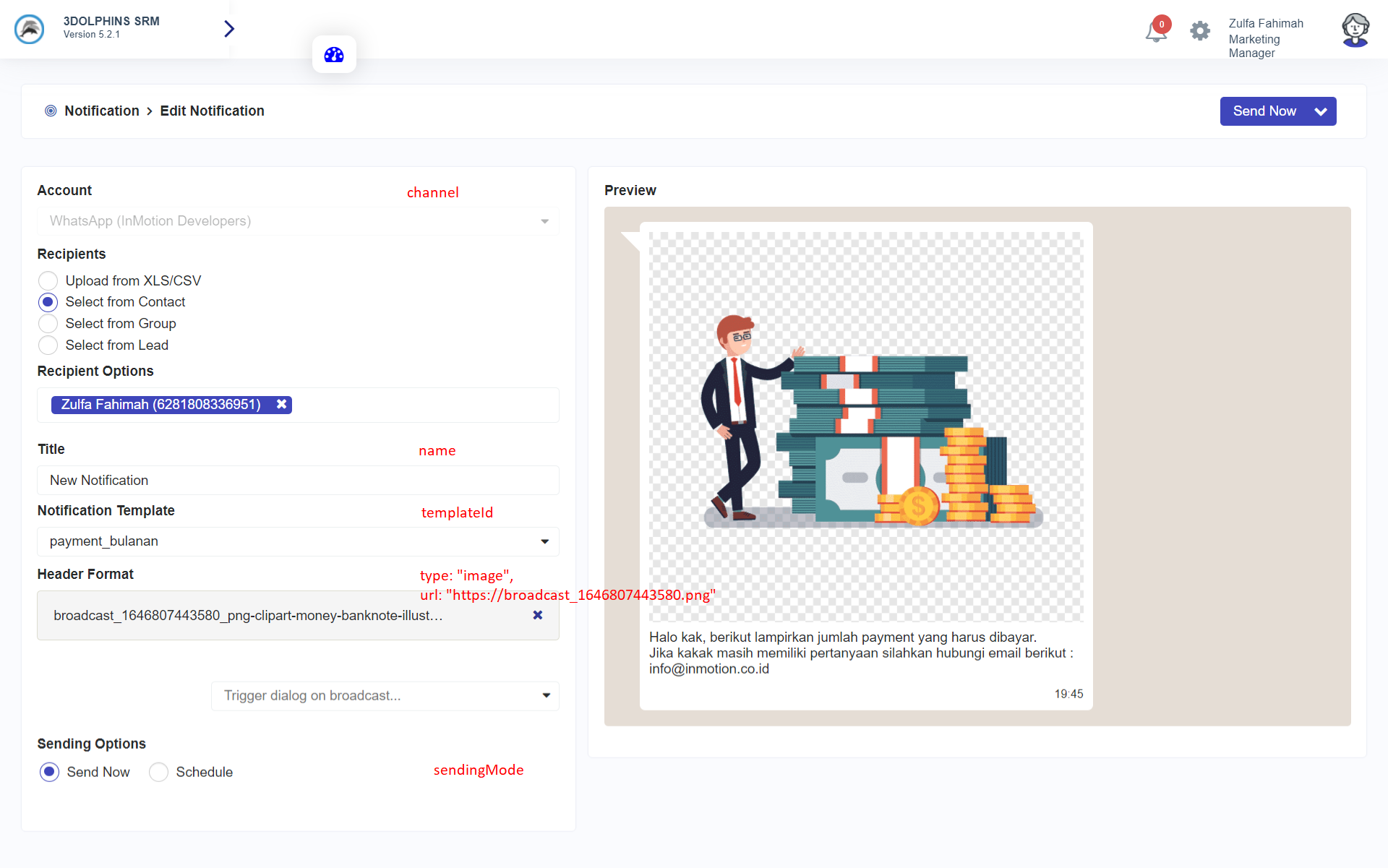Remove the attached broadcast header image file
This screenshot has height=868, width=1388.
537,615
